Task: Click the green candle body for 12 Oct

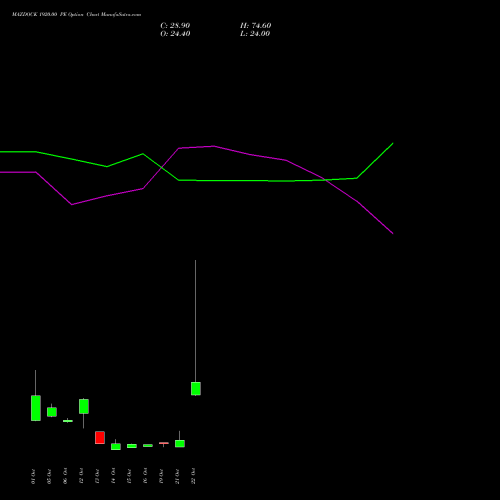Action: (x=84, y=406)
